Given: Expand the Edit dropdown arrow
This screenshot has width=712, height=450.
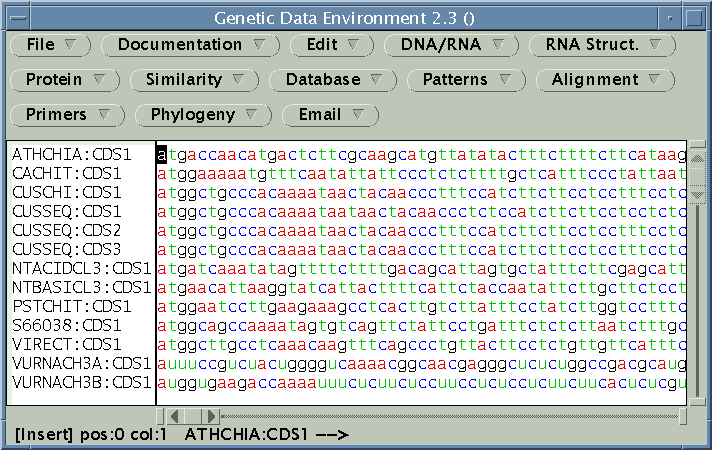Looking at the screenshot, I should pyautogui.click(x=353, y=45).
